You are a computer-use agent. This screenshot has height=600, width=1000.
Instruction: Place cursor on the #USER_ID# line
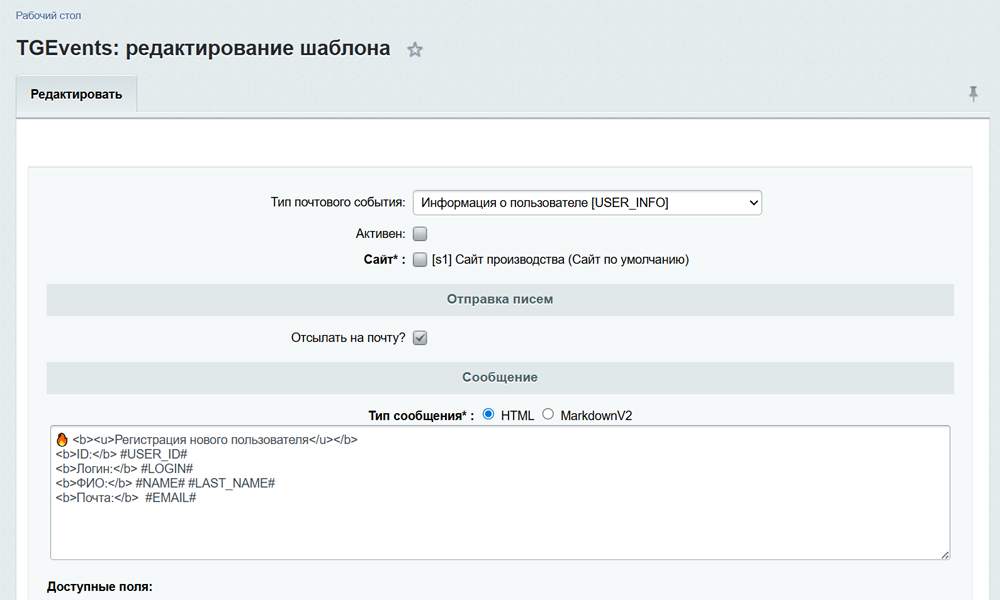(160, 454)
